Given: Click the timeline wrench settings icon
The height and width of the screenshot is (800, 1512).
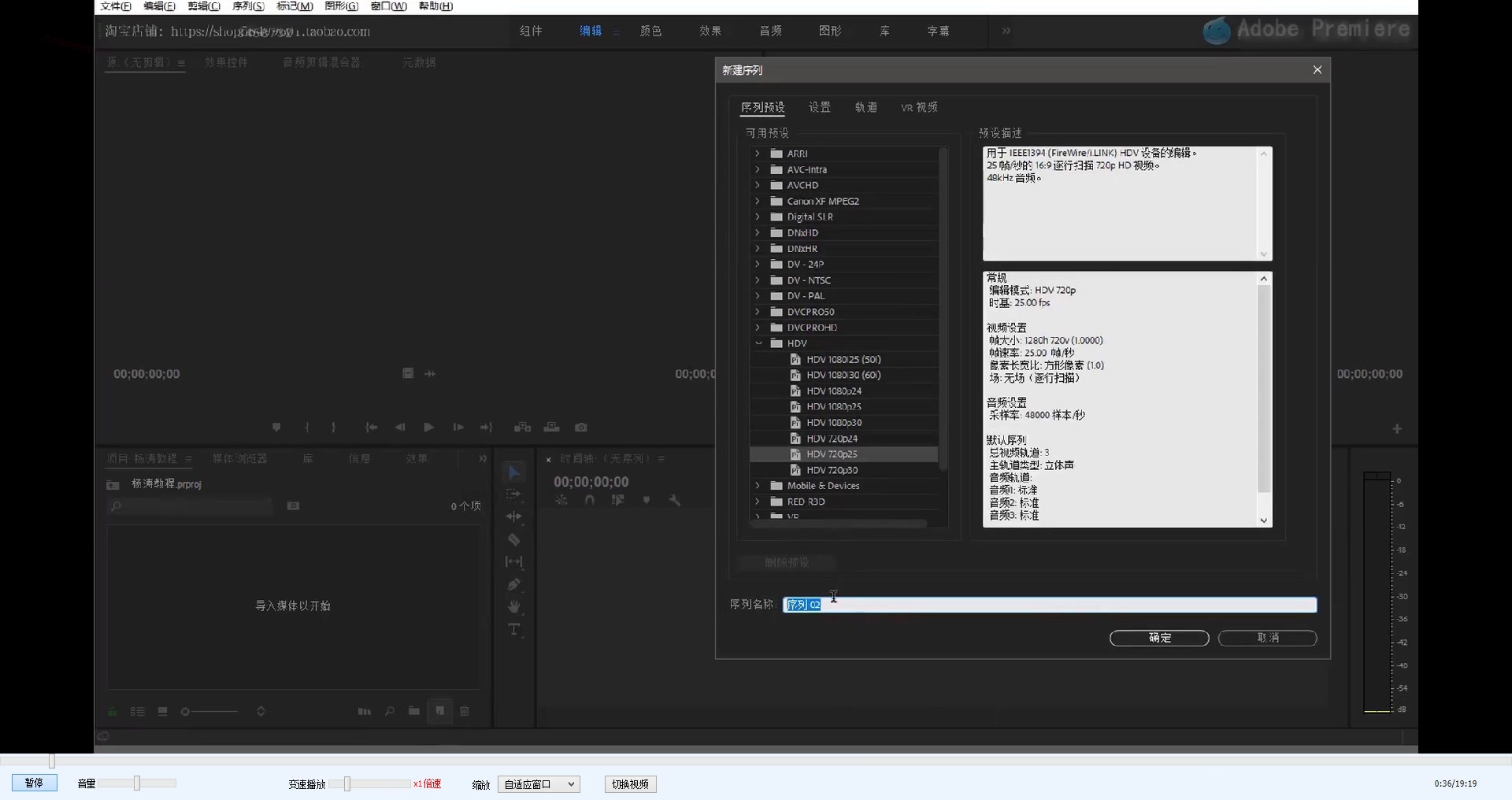Looking at the screenshot, I should point(675,500).
